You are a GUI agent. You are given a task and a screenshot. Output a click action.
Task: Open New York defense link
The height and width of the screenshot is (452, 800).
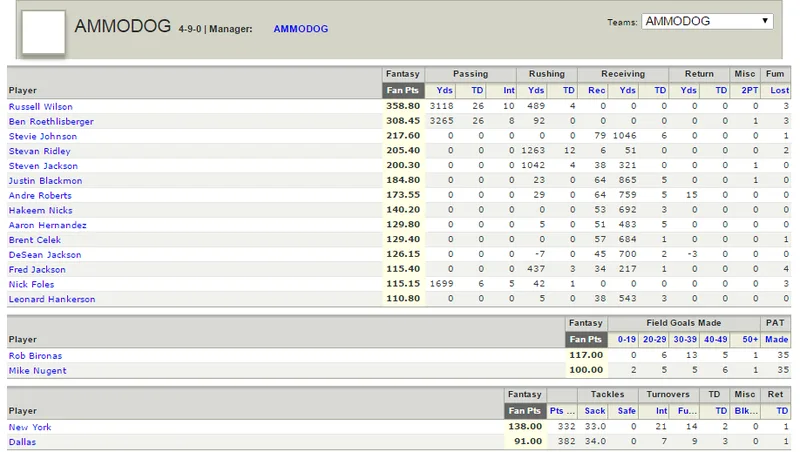[x=30, y=427]
